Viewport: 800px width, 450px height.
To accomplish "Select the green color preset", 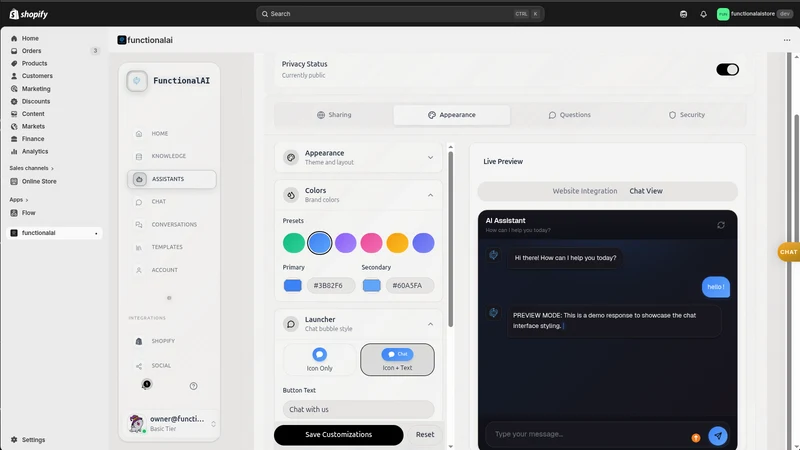I will tap(294, 243).
